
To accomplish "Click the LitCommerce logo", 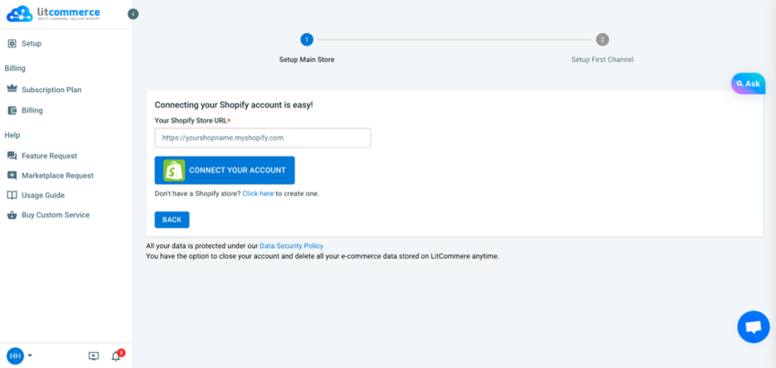I will tap(53, 13).
